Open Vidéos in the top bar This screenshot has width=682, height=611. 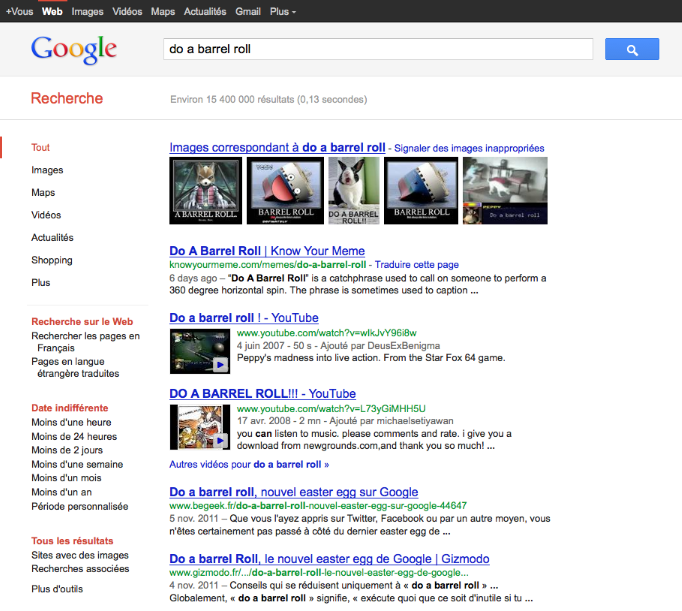[x=127, y=12]
